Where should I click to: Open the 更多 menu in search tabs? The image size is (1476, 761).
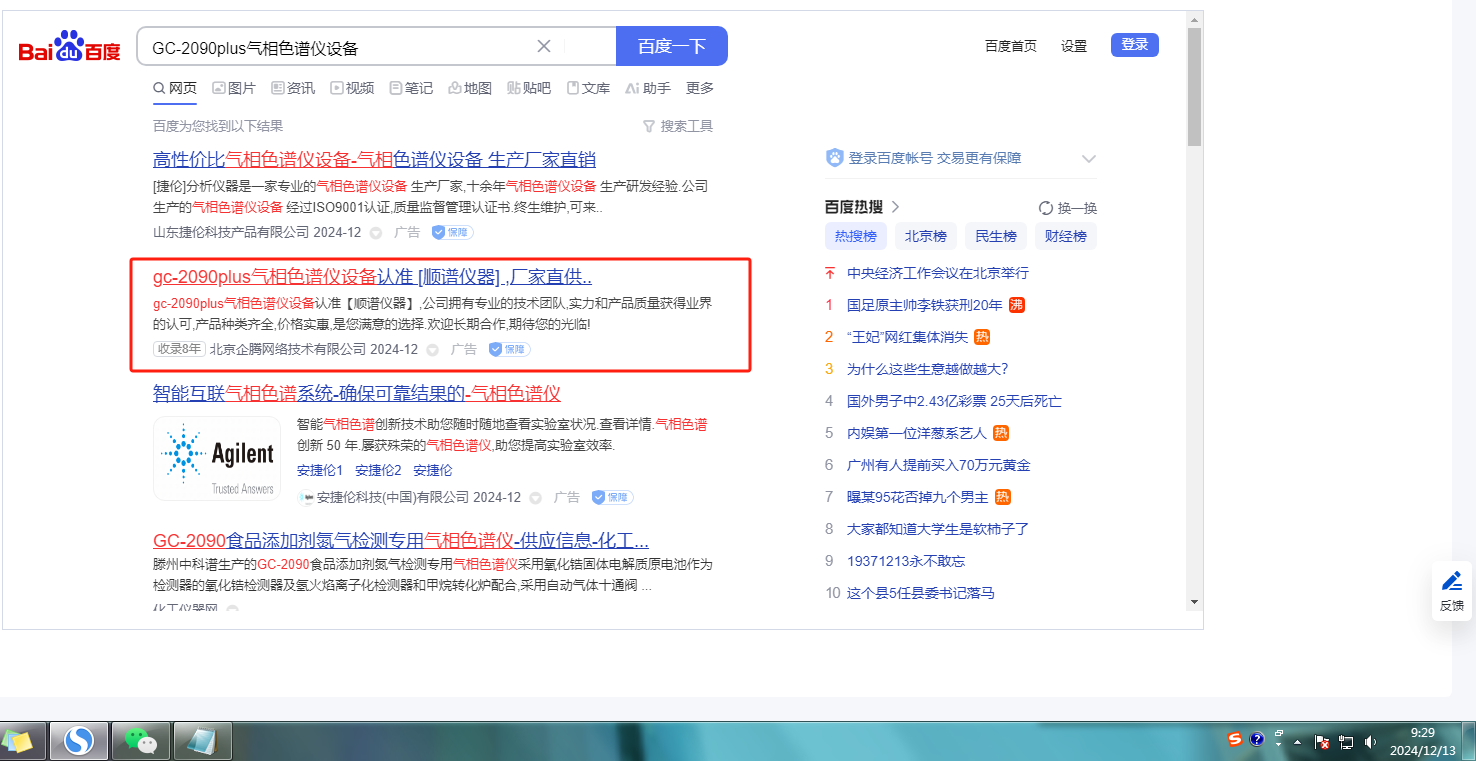pos(700,88)
